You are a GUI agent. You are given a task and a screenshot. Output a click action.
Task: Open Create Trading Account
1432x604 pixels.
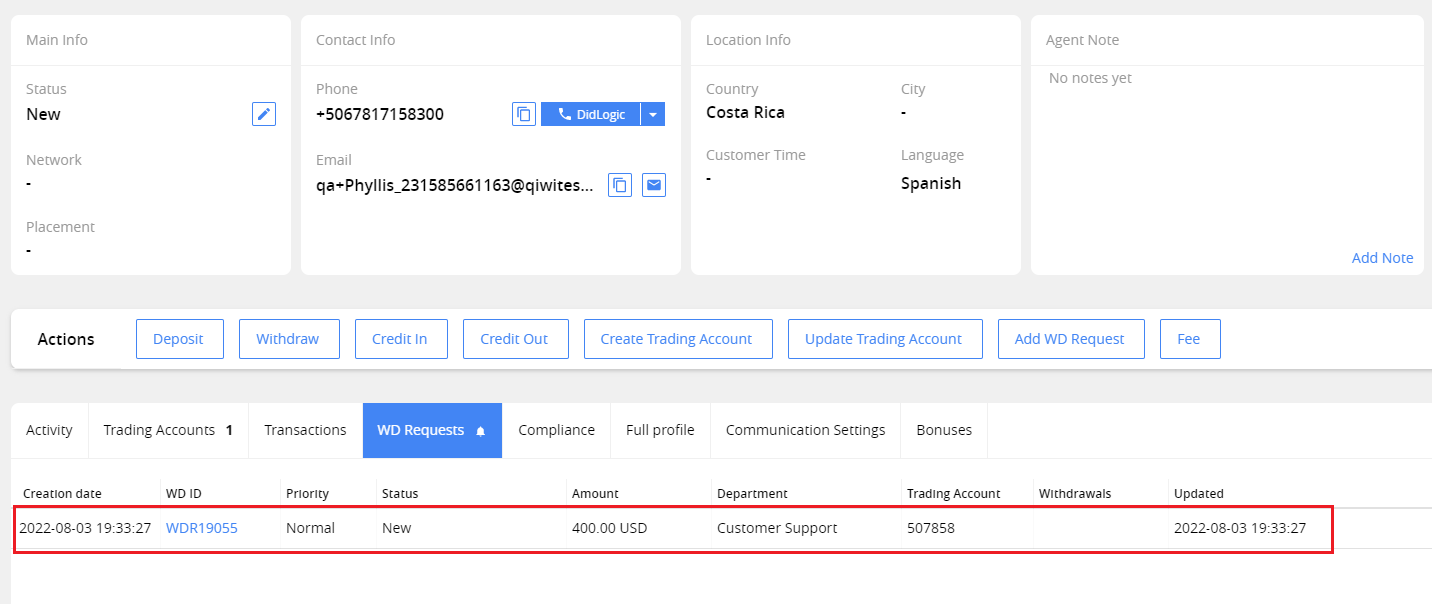tap(678, 338)
